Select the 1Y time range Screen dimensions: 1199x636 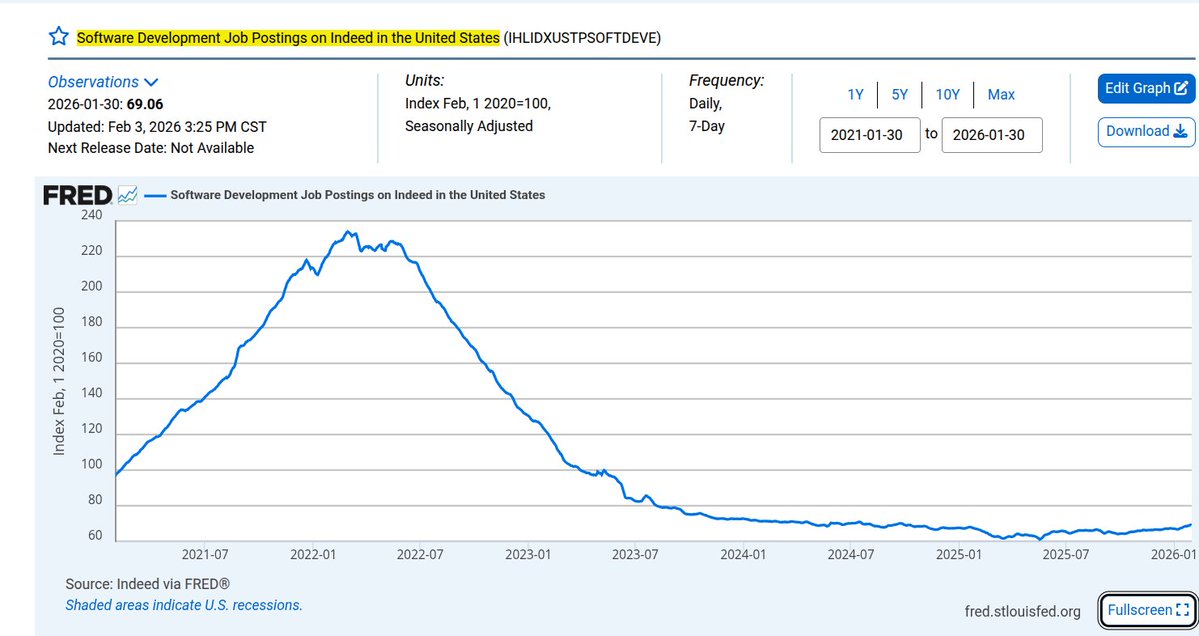[855, 94]
